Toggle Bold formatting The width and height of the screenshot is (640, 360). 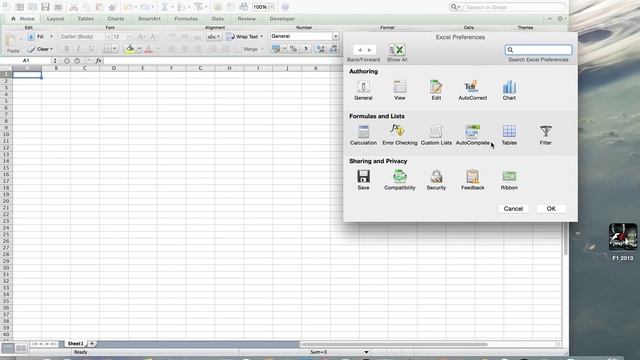(x=67, y=49)
